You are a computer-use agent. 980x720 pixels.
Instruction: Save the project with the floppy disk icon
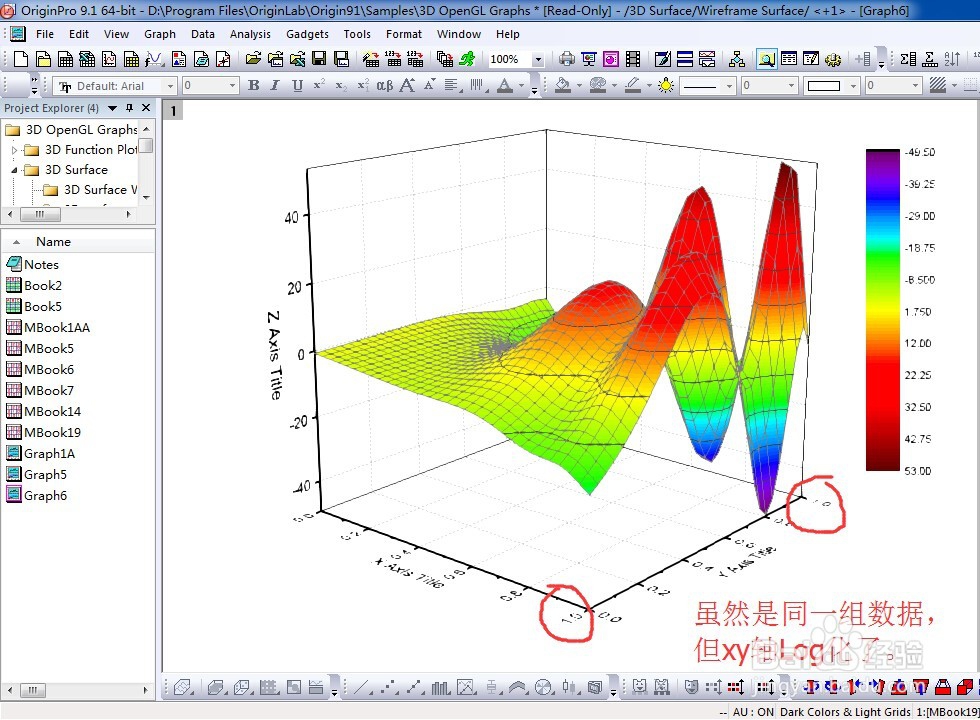click(x=319, y=59)
